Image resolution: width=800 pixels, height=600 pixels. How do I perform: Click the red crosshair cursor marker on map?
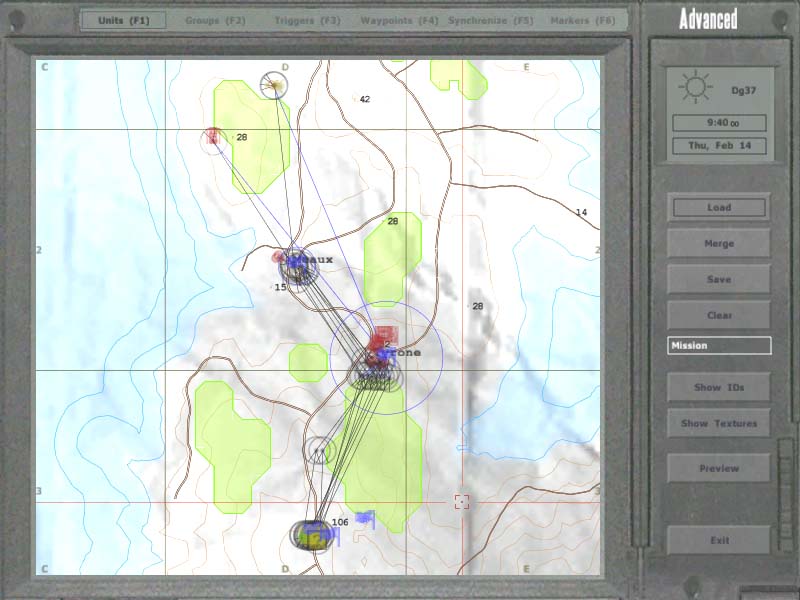[x=461, y=501]
